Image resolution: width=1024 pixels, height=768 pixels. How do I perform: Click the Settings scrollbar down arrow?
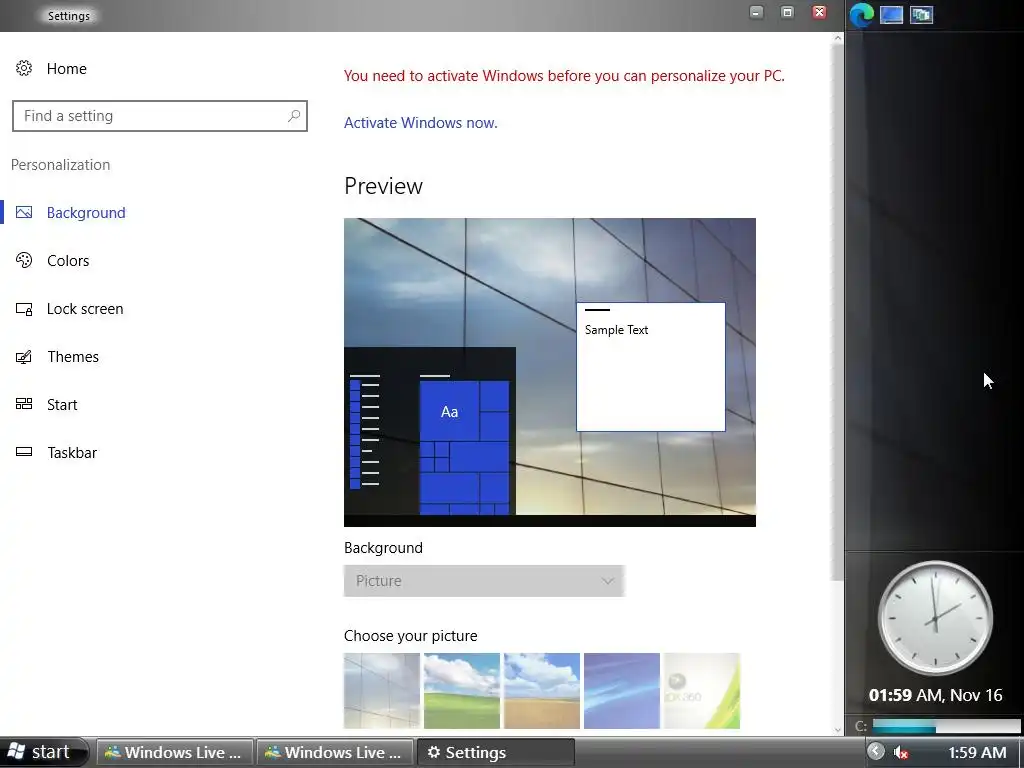838,729
